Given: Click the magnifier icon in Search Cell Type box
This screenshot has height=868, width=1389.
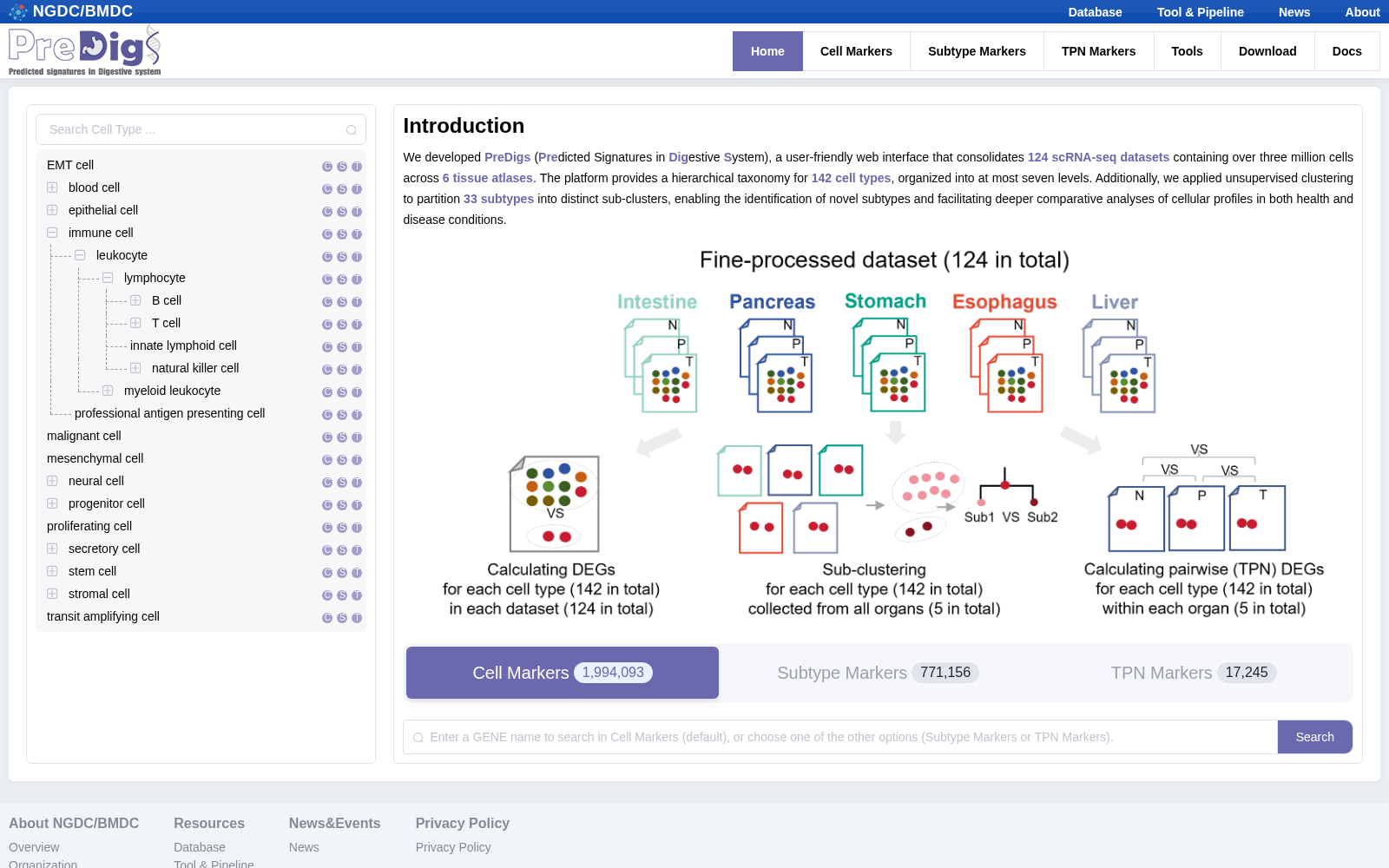Looking at the screenshot, I should [352, 130].
